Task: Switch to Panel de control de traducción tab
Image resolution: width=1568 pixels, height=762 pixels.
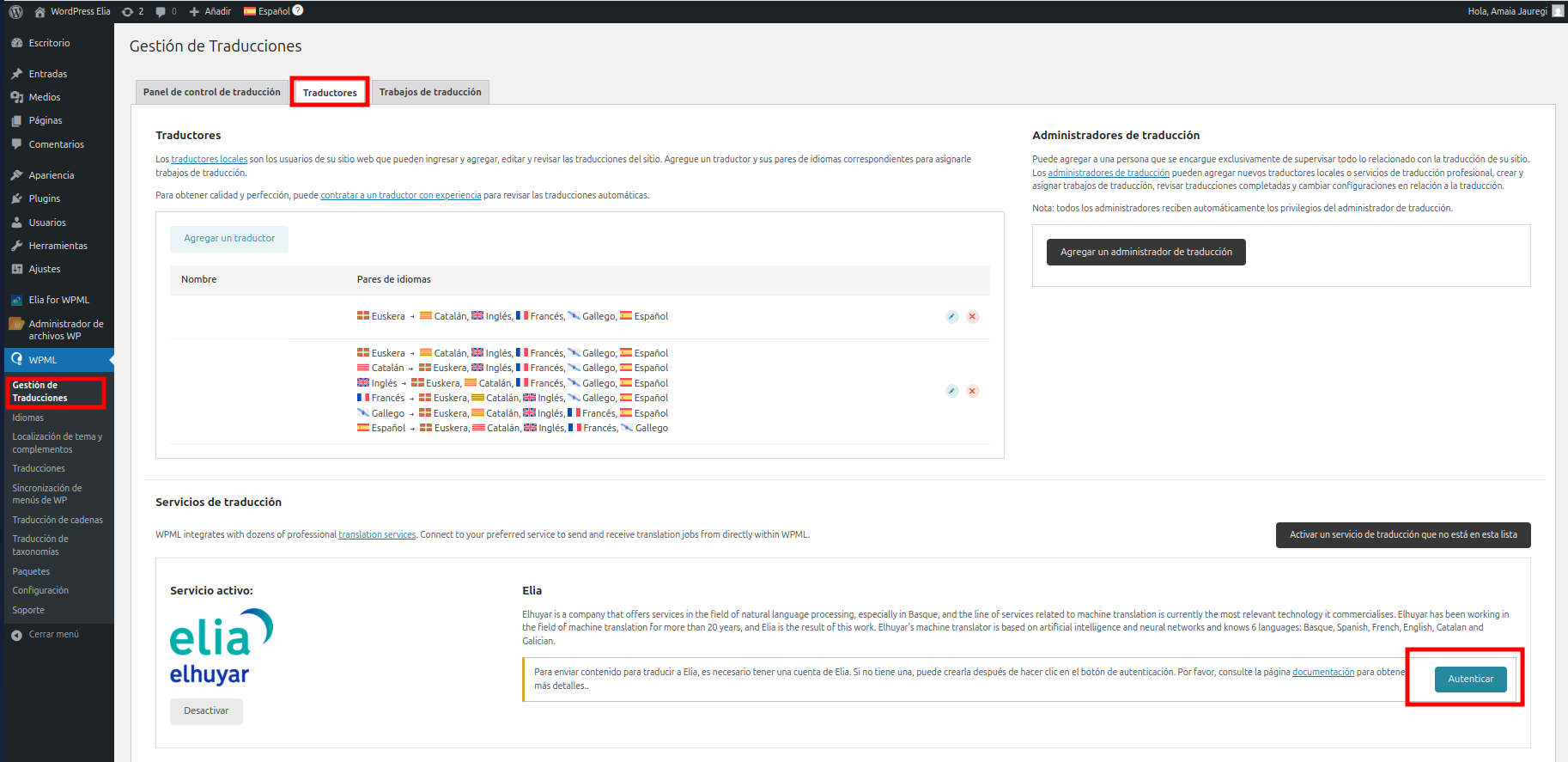Action: (211, 92)
